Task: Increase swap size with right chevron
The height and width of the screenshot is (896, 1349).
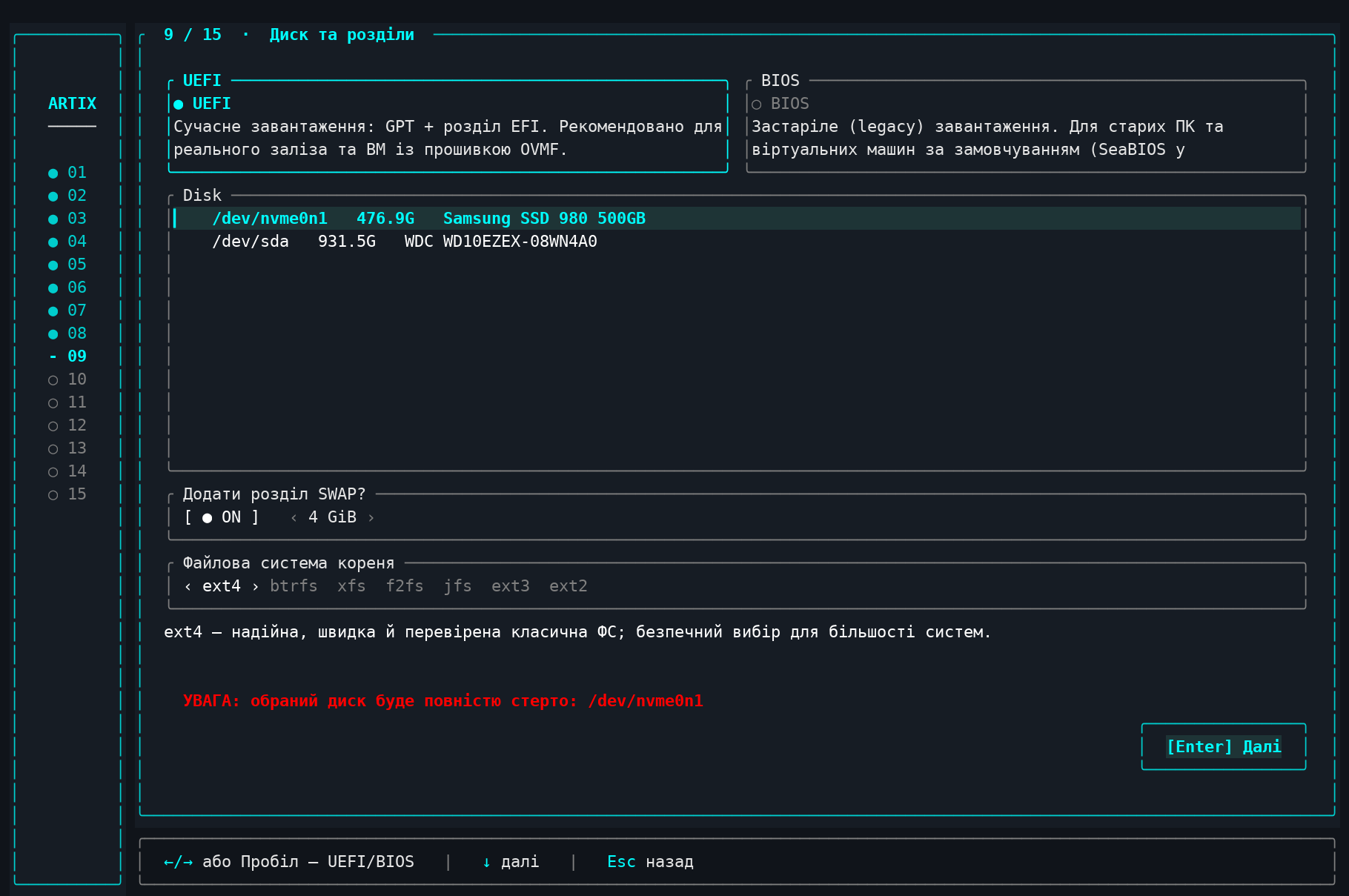Action: click(371, 517)
